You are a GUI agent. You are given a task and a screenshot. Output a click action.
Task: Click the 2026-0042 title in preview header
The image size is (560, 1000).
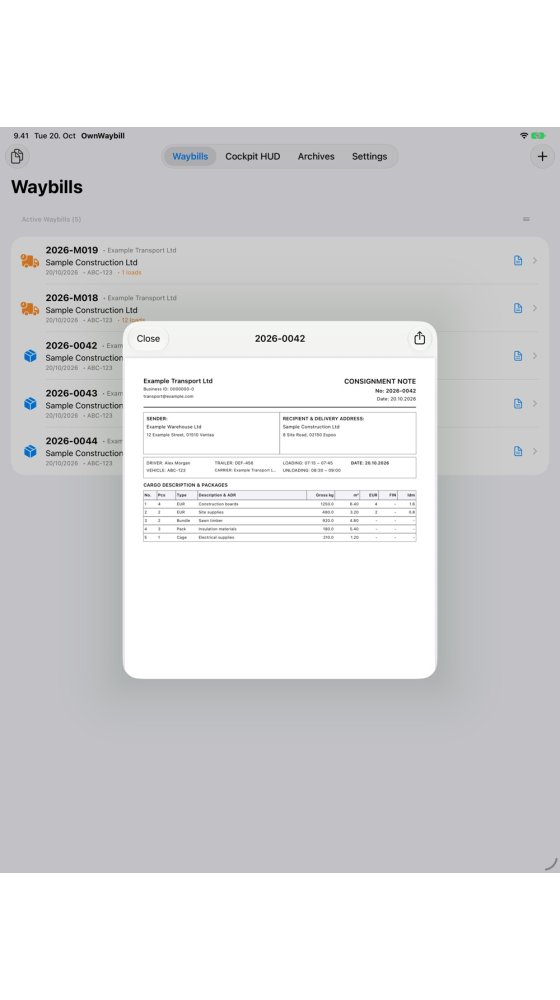point(279,339)
